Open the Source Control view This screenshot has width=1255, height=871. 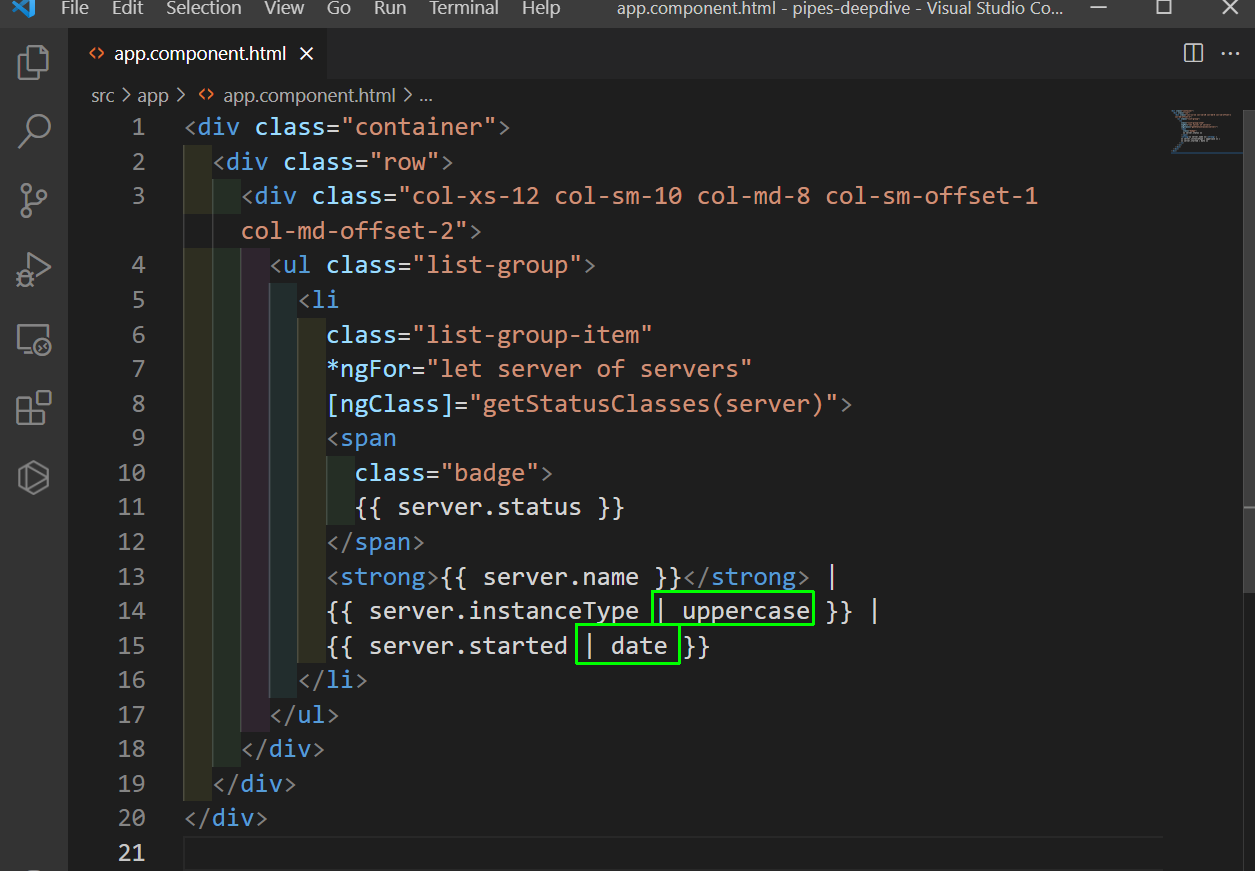[34, 200]
